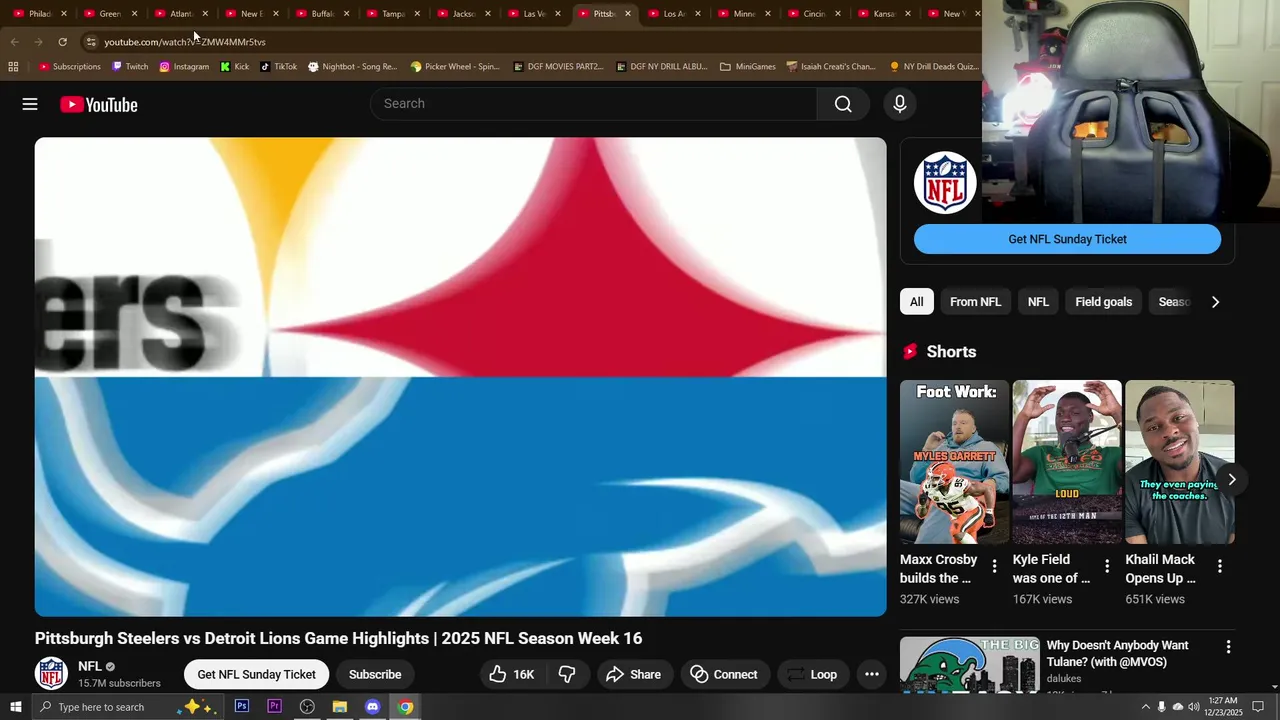The height and width of the screenshot is (720, 1280).
Task: Reload the page with the refresh icon
Action: [x=62, y=42]
